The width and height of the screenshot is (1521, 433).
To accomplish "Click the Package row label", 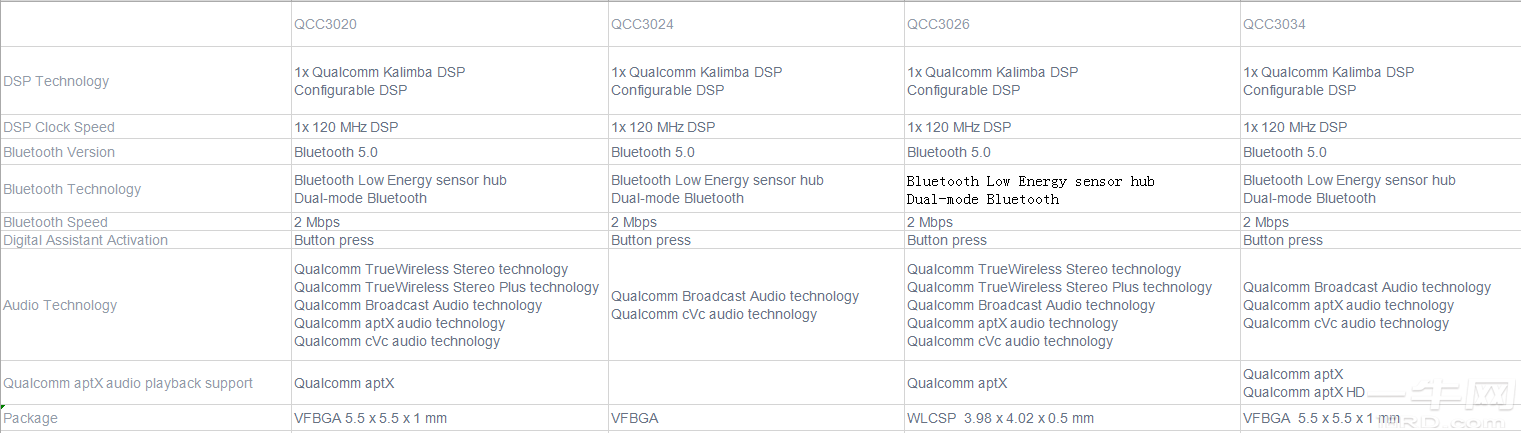I will click(30, 418).
